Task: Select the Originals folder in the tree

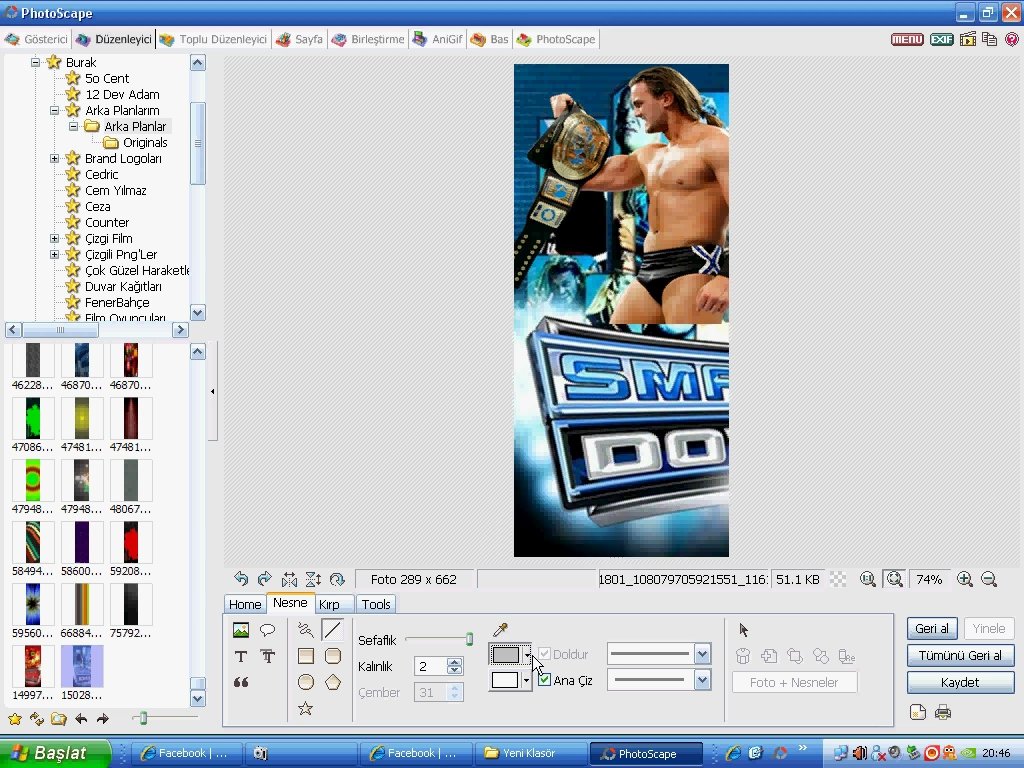Action: tap(145, 142)
